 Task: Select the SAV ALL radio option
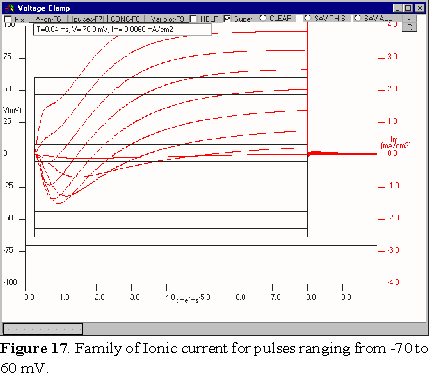[x=357, y=18]
